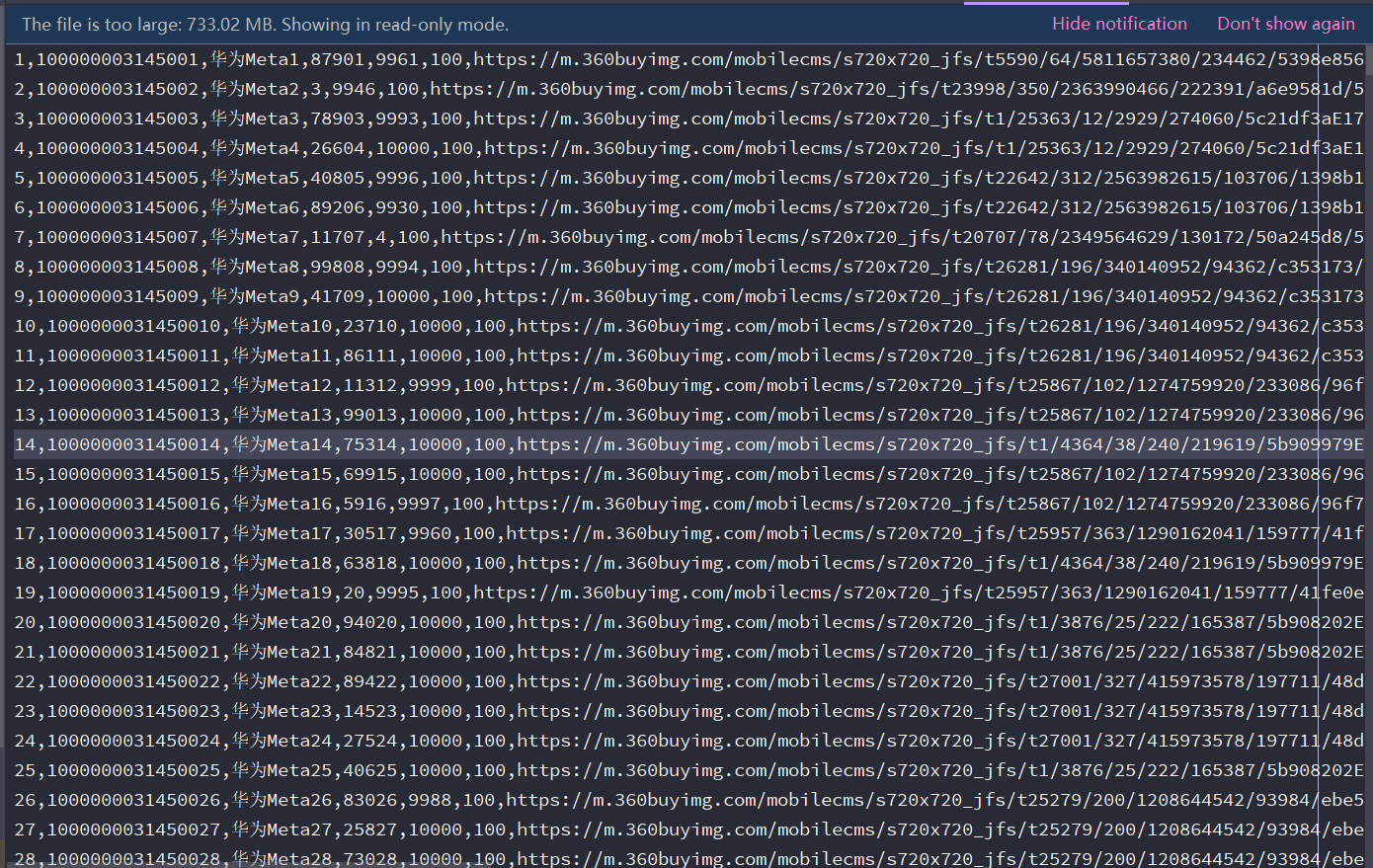Select the line containing 华为Meta17,30517

coord(688,533)
